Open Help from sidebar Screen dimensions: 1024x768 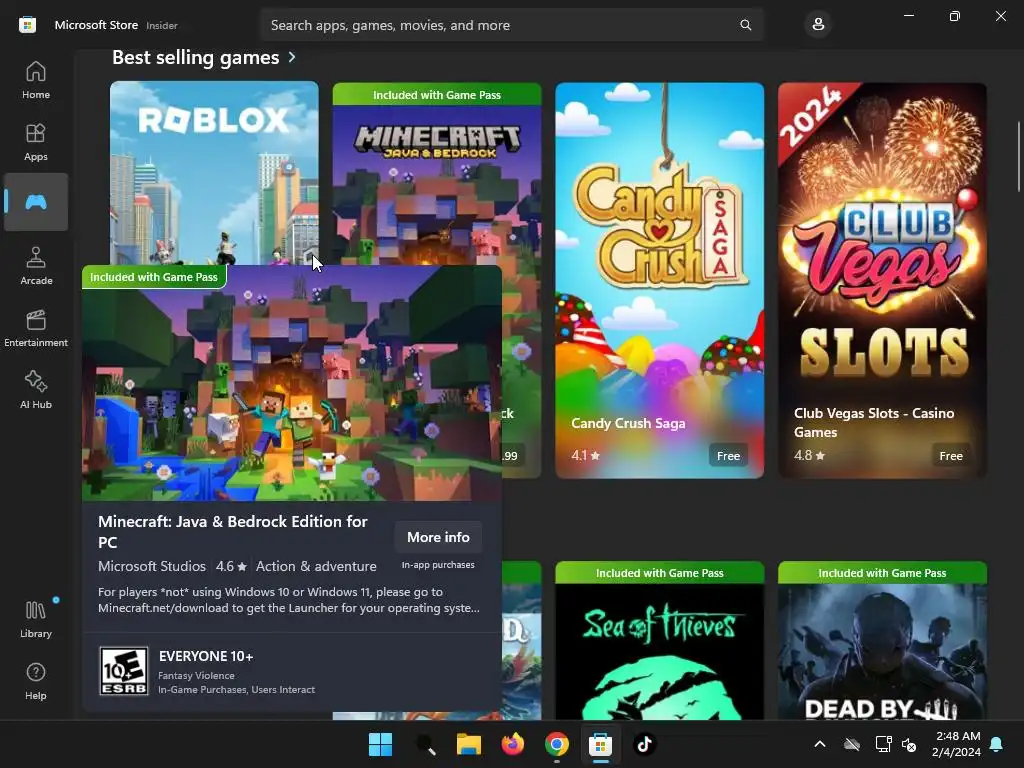pyautogui.click(x=36, y=681)
